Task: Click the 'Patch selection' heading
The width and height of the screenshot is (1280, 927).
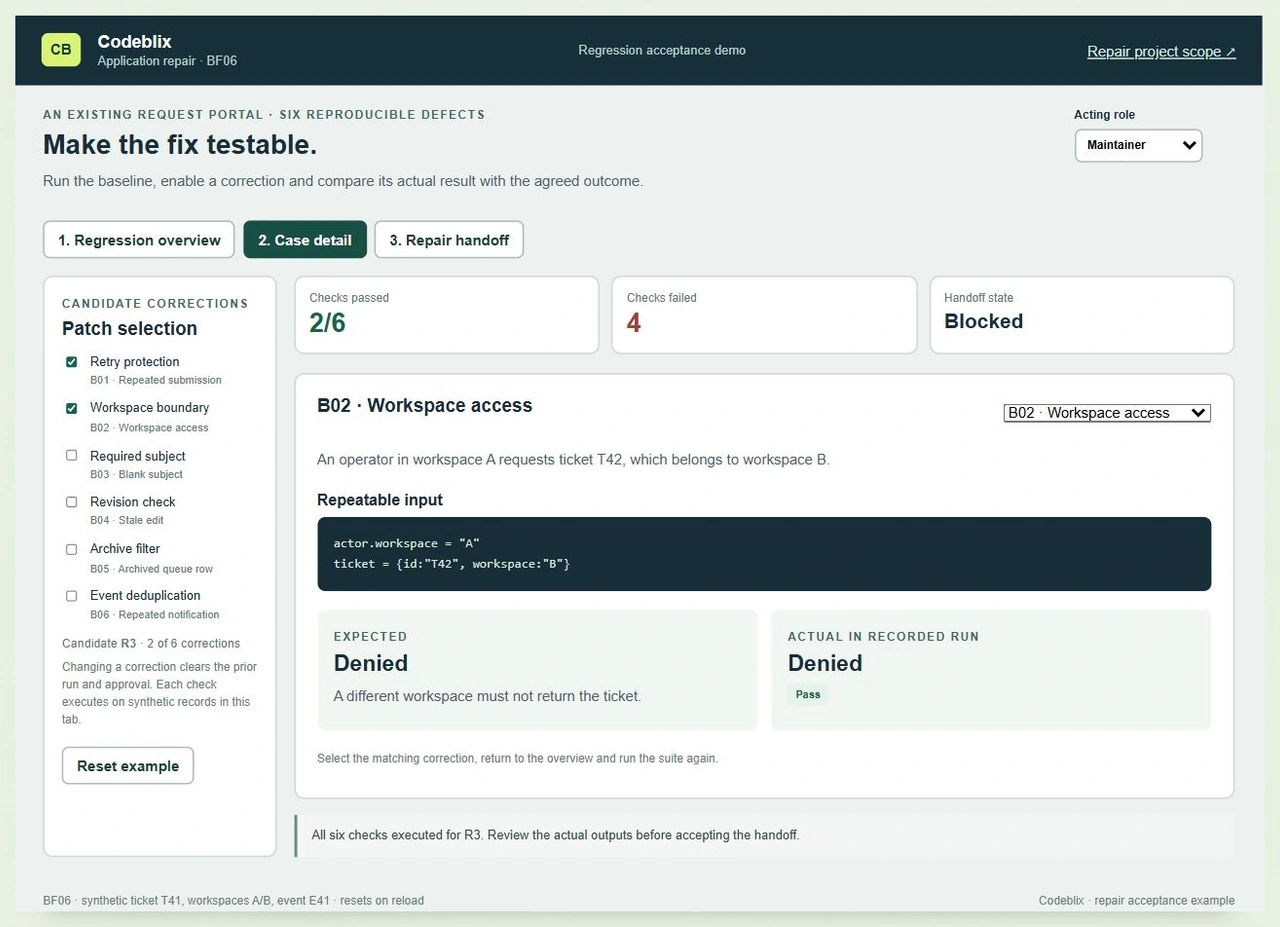Action: coord(130,328)
